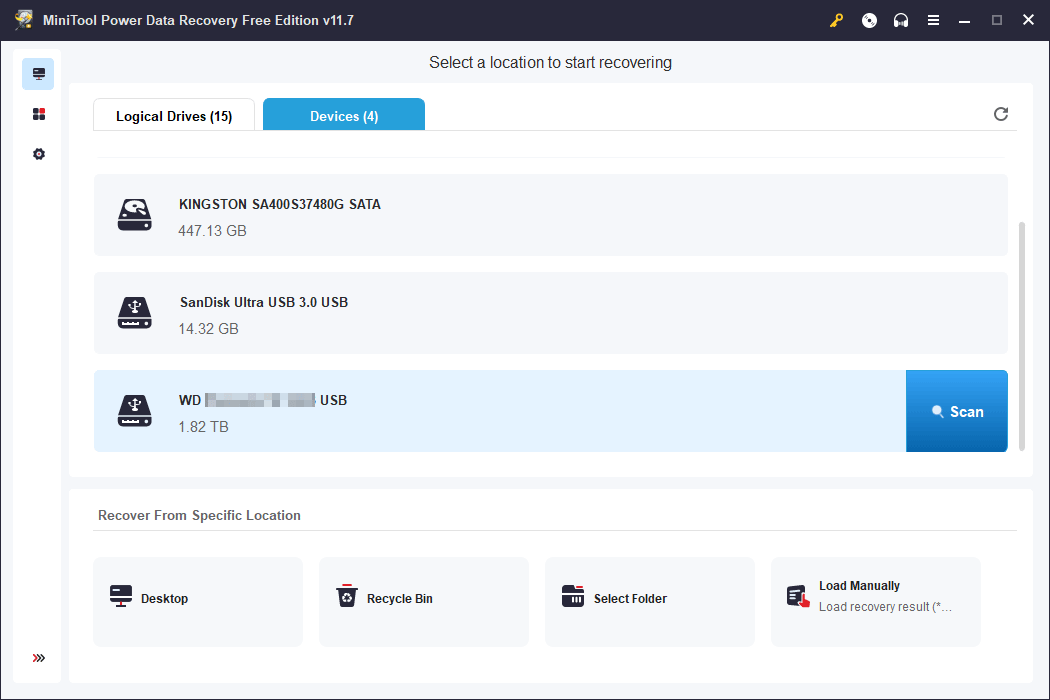Viewport: 1050px width, 700px height.
Task: Click the 14.32 GB size text
Action: pos(208,329)
